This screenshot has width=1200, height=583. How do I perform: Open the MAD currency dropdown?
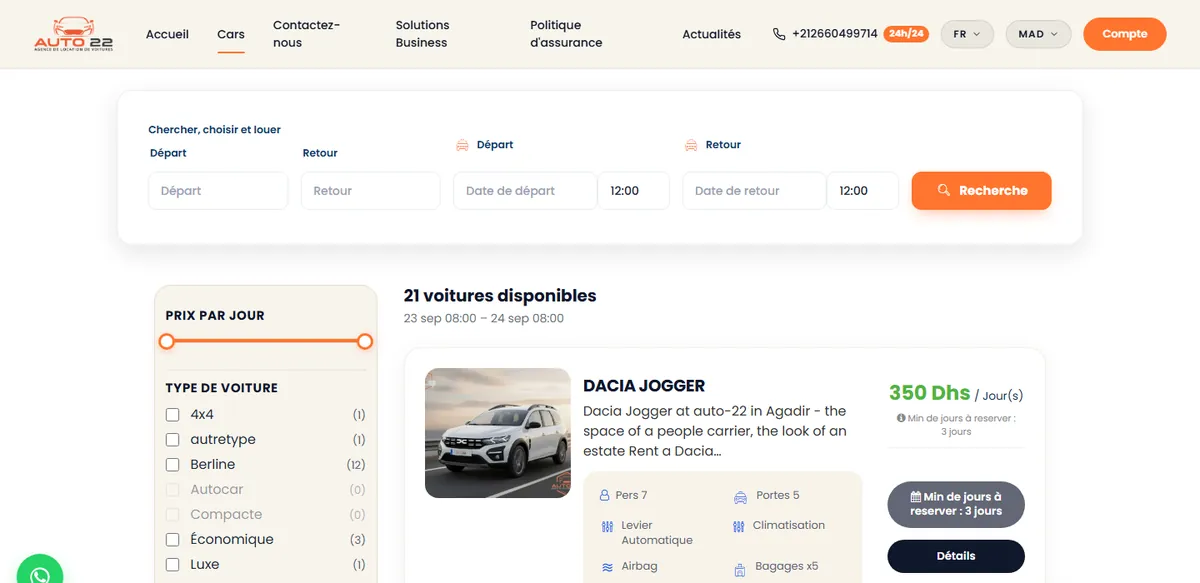click(1038, 34)
